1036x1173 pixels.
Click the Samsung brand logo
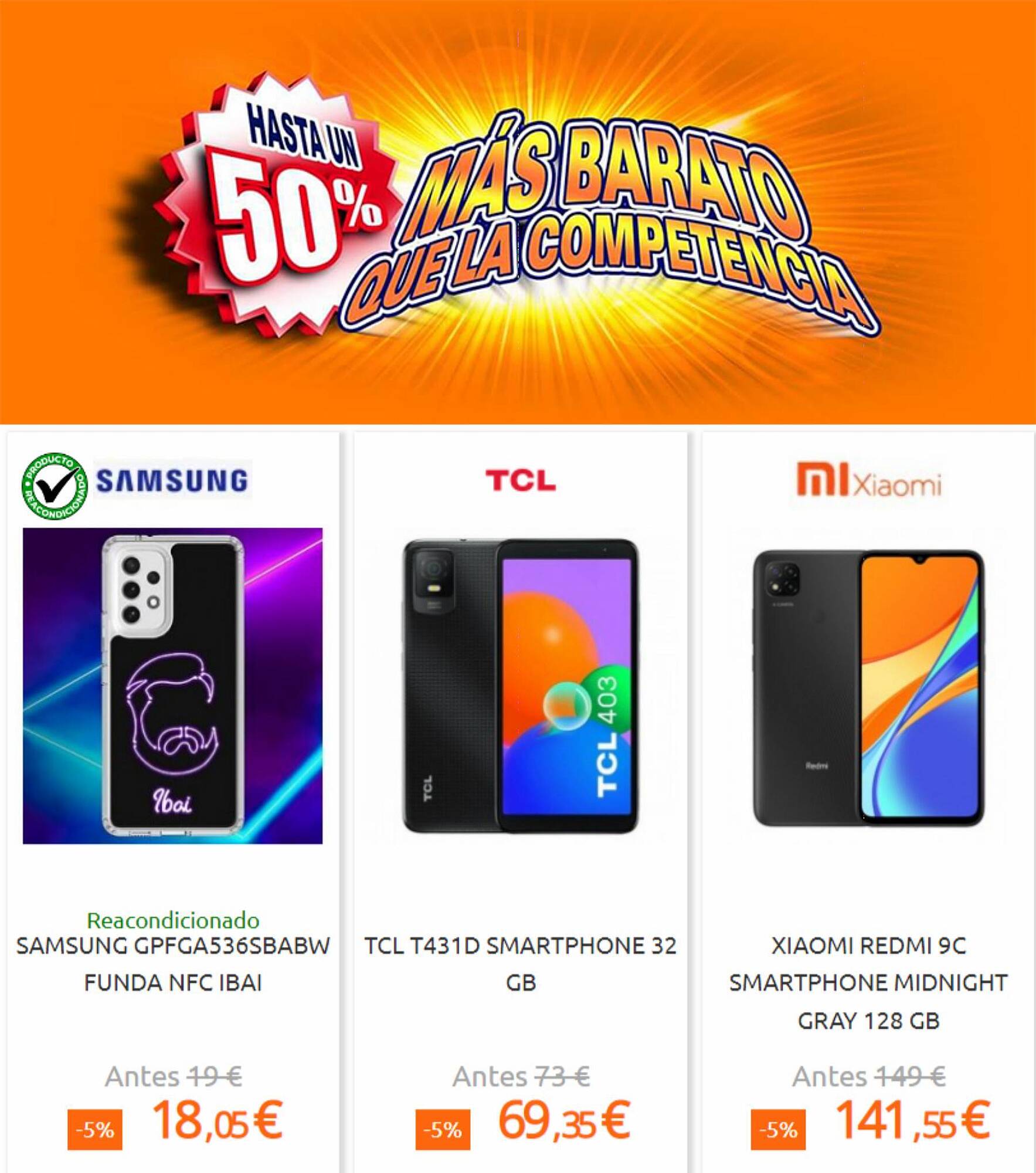click(x=172, y=480)
